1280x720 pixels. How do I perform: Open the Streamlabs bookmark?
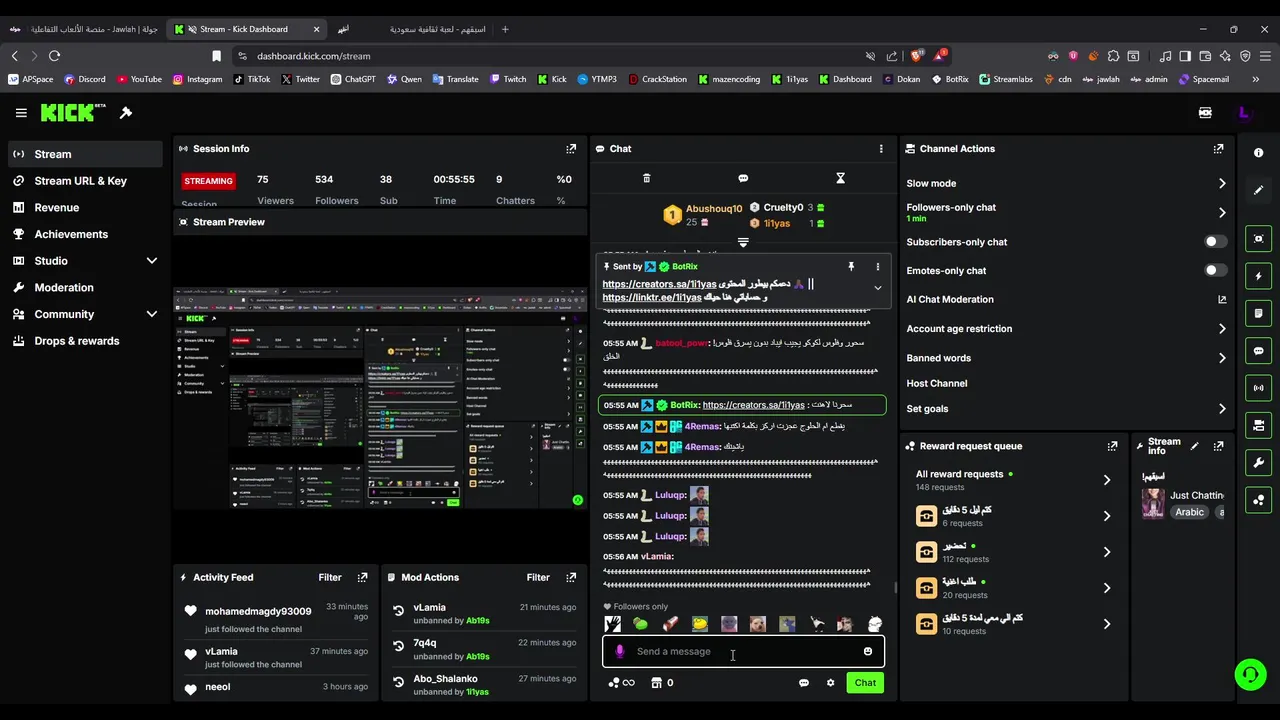pos(1006,79)
